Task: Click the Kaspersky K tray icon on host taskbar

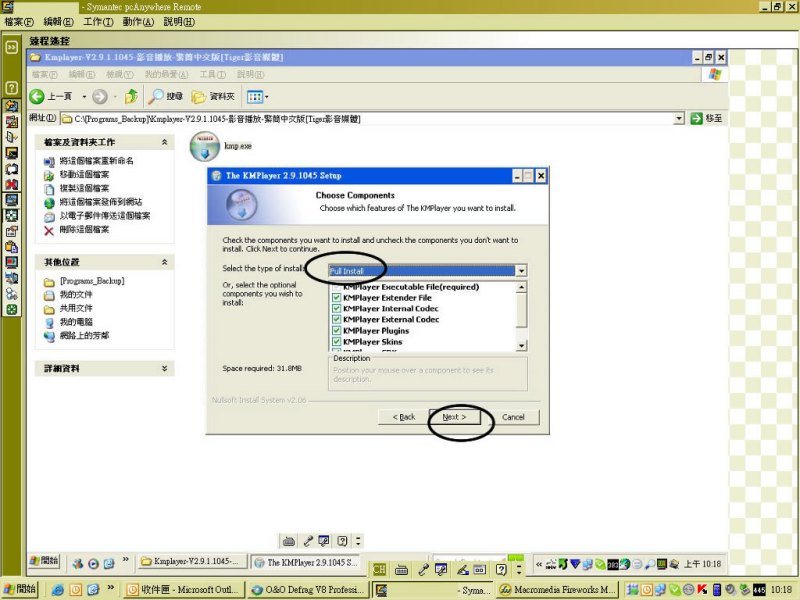Action: tap(702, 590)
